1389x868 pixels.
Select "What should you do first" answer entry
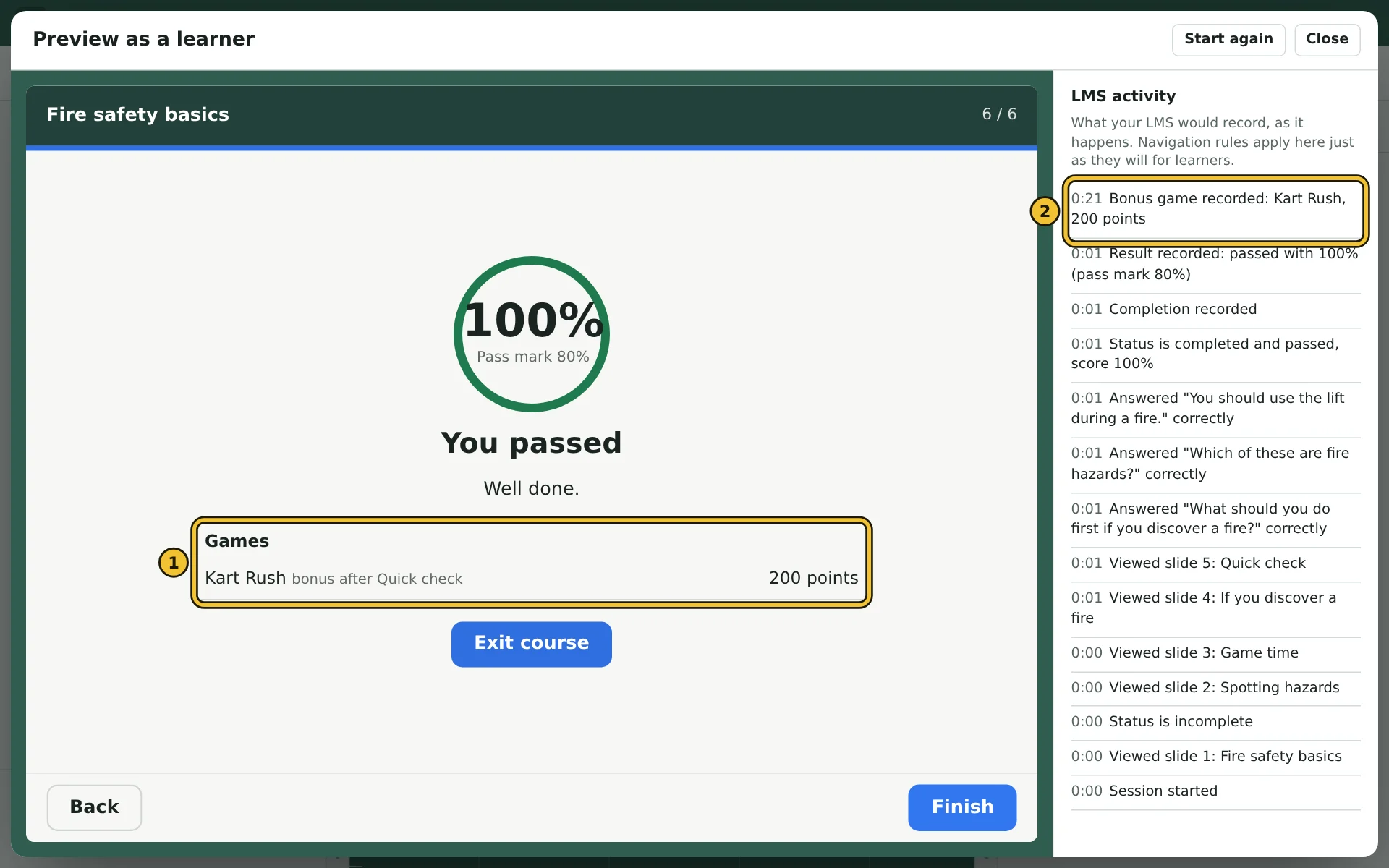click(x=1215, y=519)
